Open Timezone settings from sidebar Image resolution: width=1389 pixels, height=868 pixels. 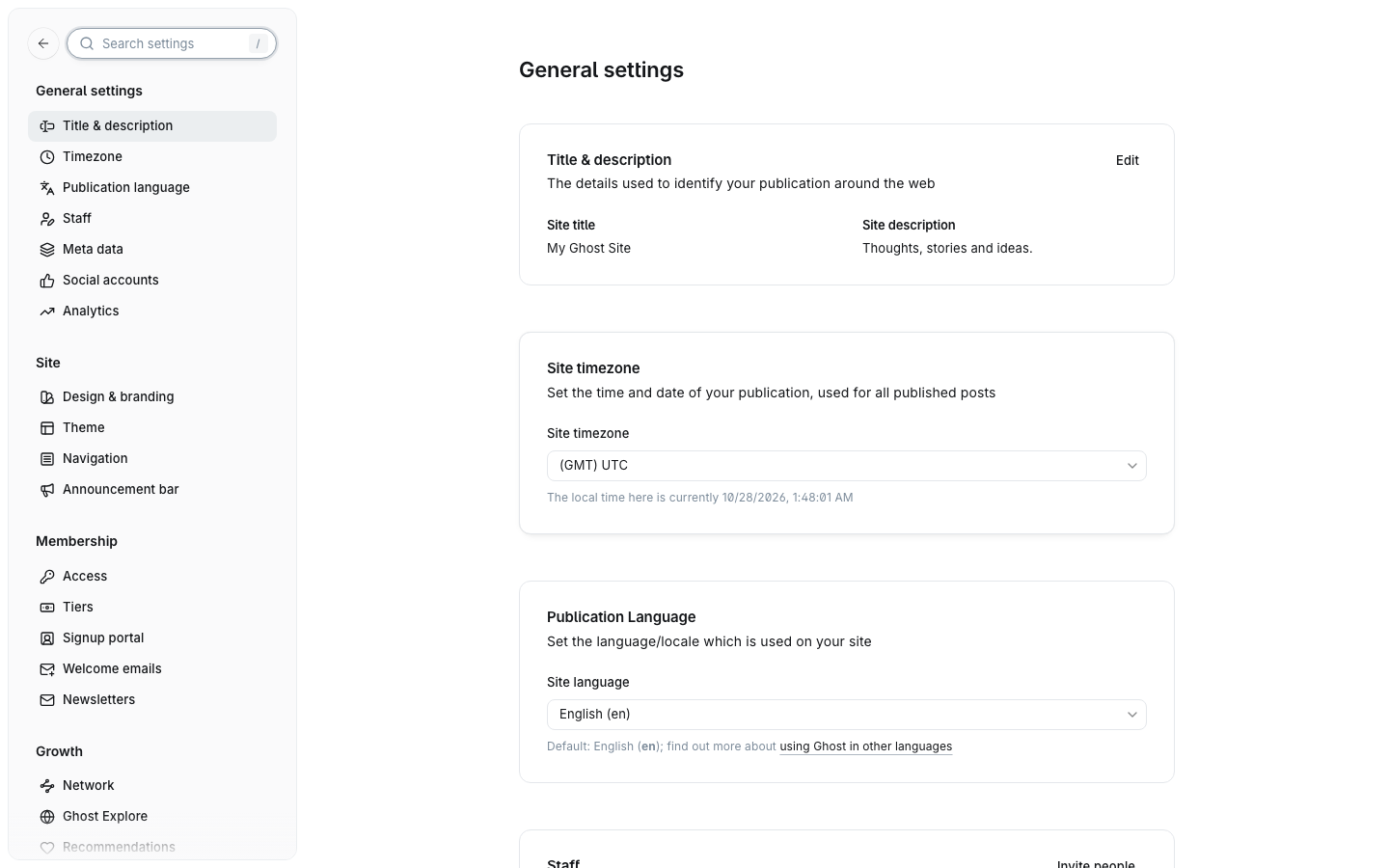tap(152, 157)
